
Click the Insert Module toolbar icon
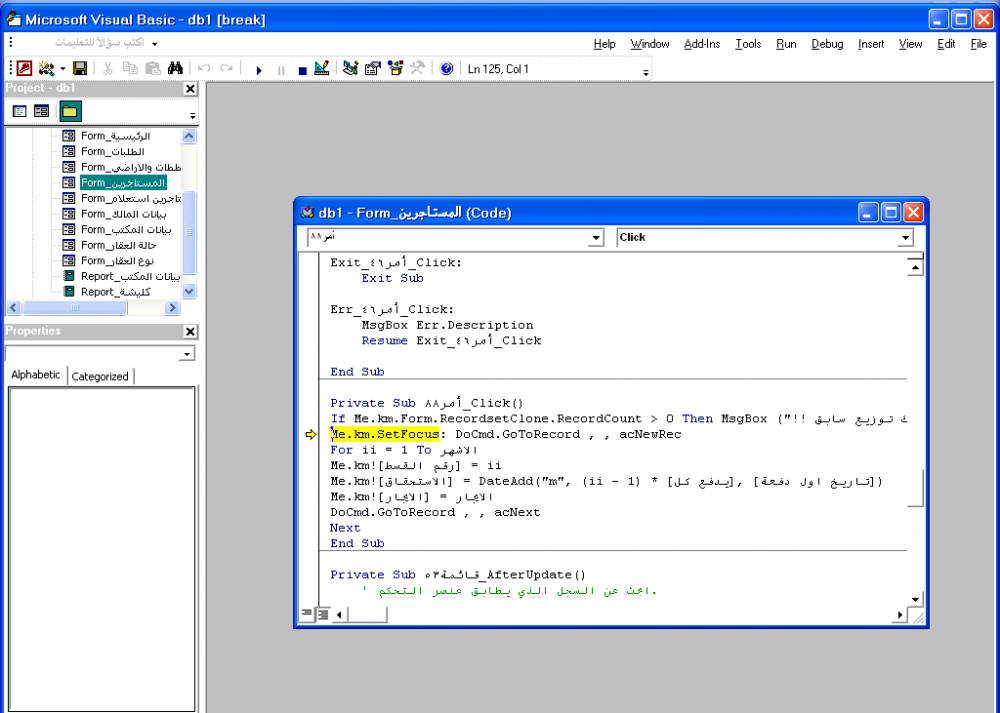tap(46, 68)
